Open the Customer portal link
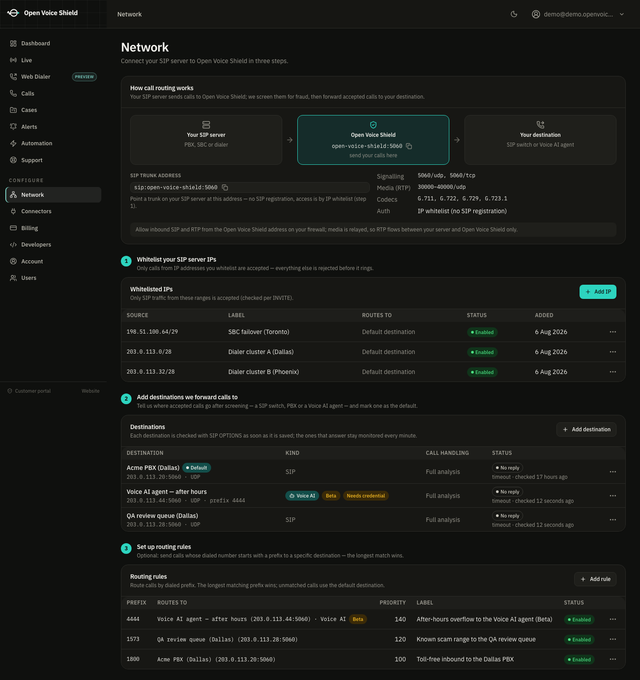The image size is (640, 680). point(29,391)
